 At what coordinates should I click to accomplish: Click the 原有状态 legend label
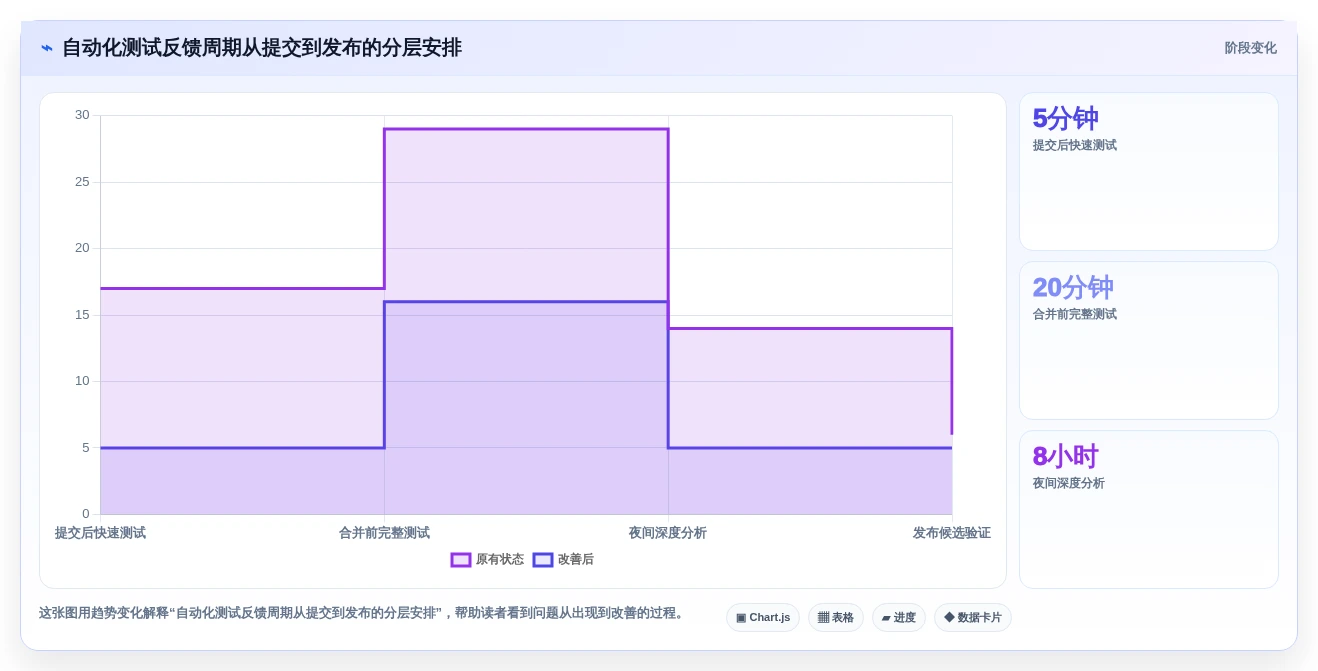[500, 560]
